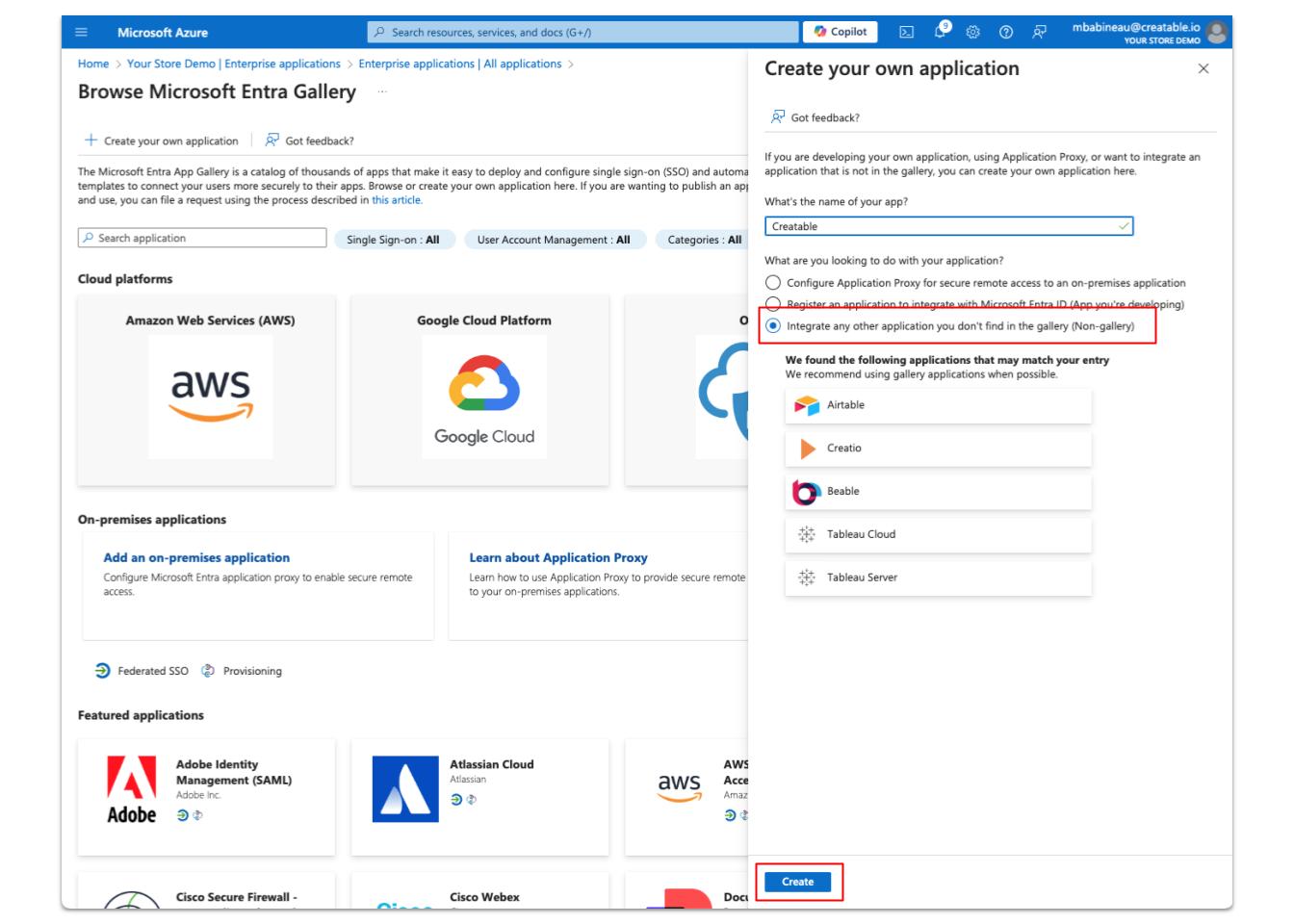
Task: Click the top bar feedback icon
Action: point(1040,32)
